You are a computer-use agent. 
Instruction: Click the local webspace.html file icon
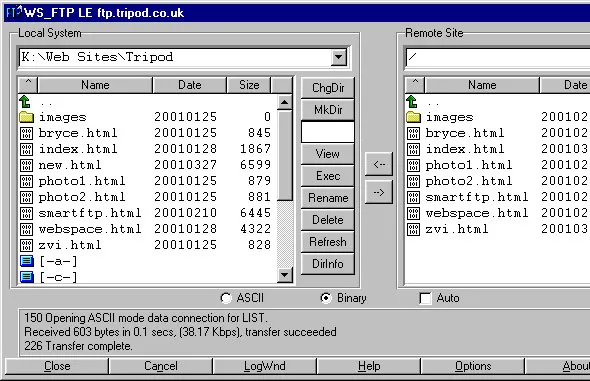tap(26, 229)
